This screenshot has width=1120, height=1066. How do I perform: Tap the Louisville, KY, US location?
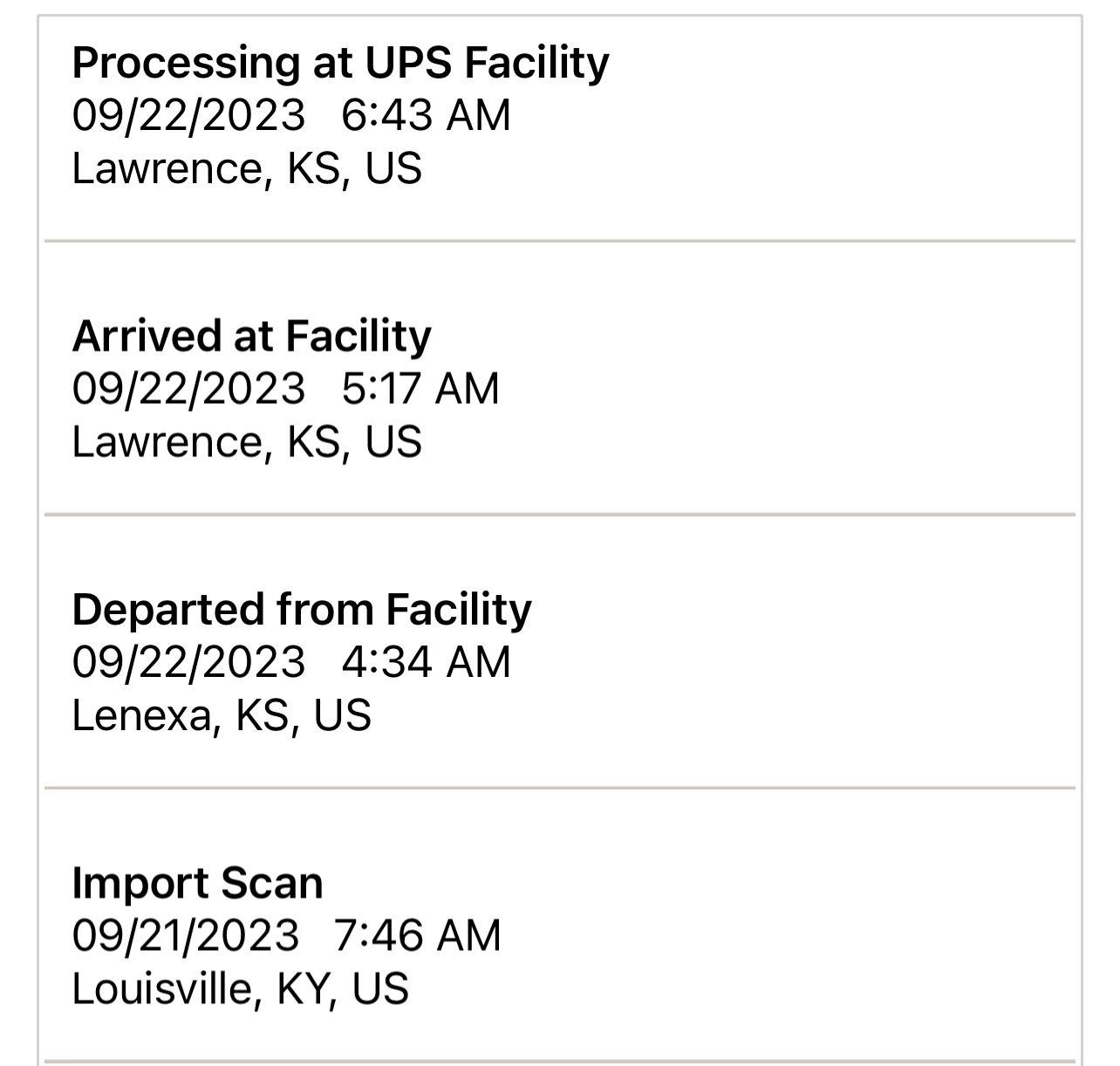point(240,989)
